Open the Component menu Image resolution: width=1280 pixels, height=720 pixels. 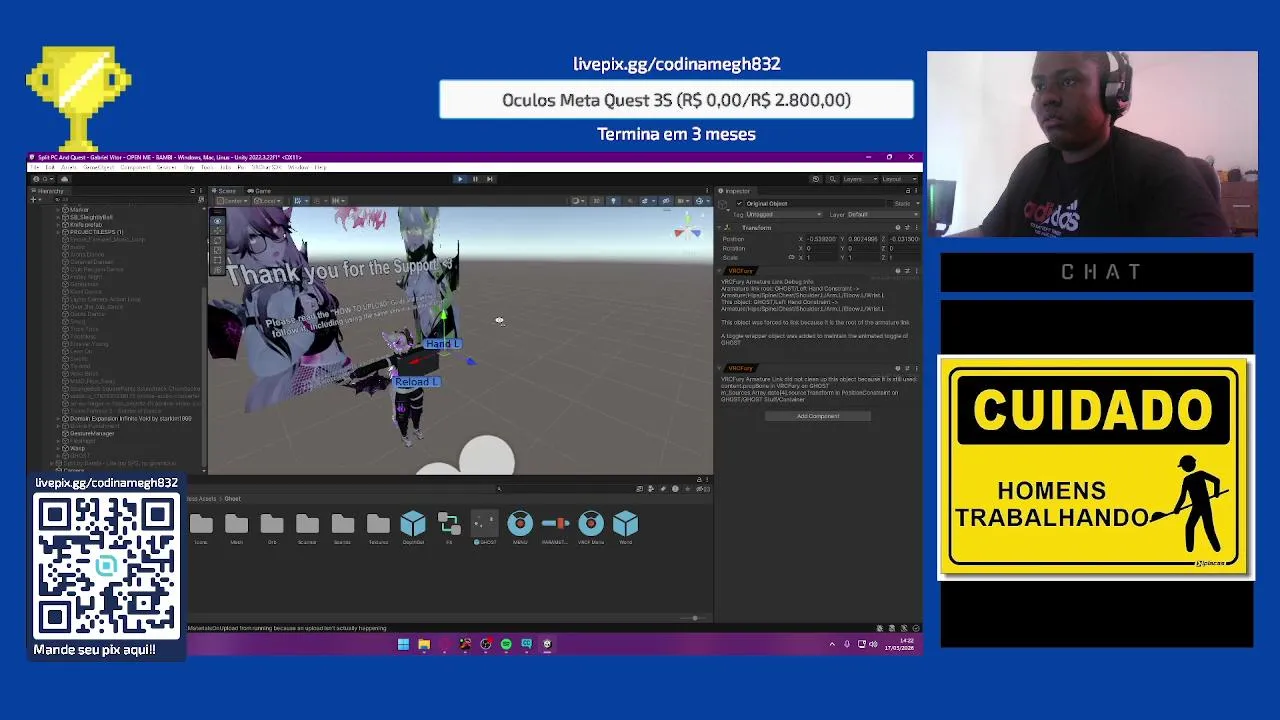tap(135, 167)
